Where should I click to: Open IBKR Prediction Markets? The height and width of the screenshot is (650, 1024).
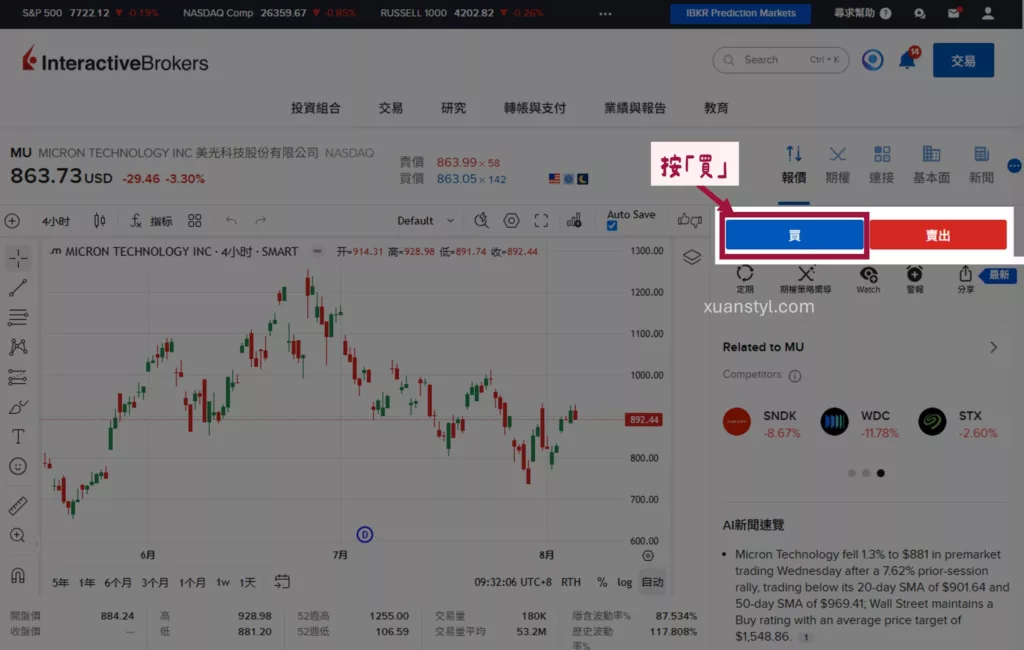click(x=741, y=13)
